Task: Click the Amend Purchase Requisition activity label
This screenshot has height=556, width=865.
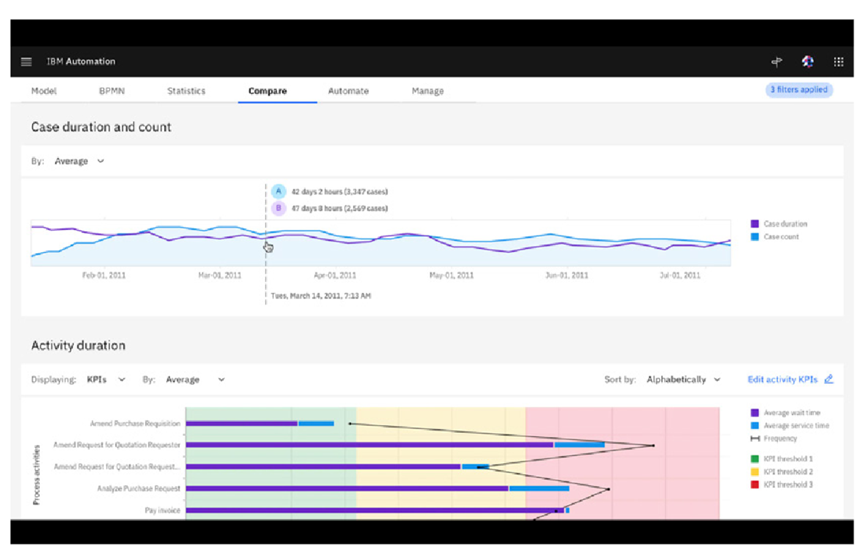Action: 135,424
